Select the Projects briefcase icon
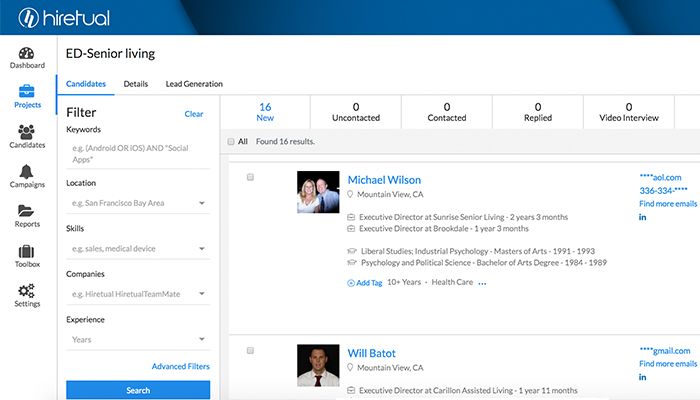Image resolution: width=700 pixels, height=400 pixels. click(x=27, y=92)
